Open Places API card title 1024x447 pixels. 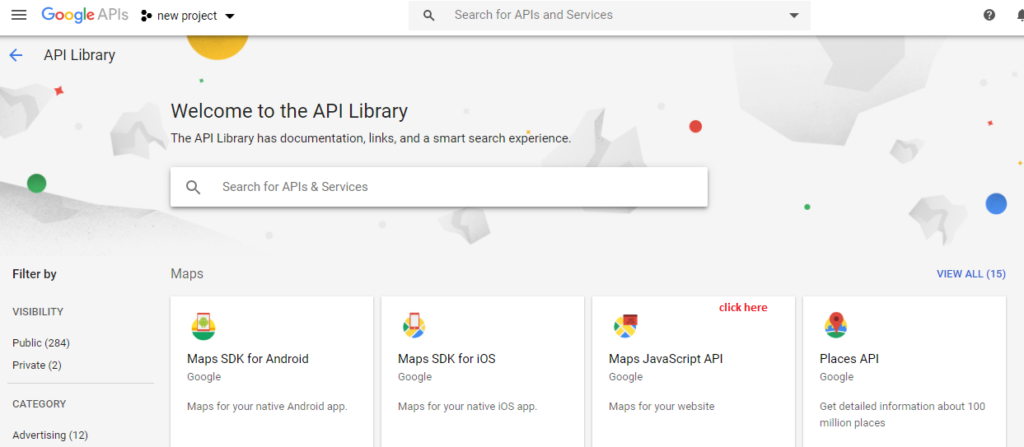coord(849,359)
